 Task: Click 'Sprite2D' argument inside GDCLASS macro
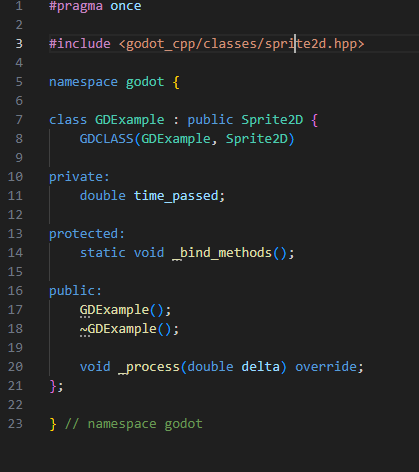tap(257, 139)
